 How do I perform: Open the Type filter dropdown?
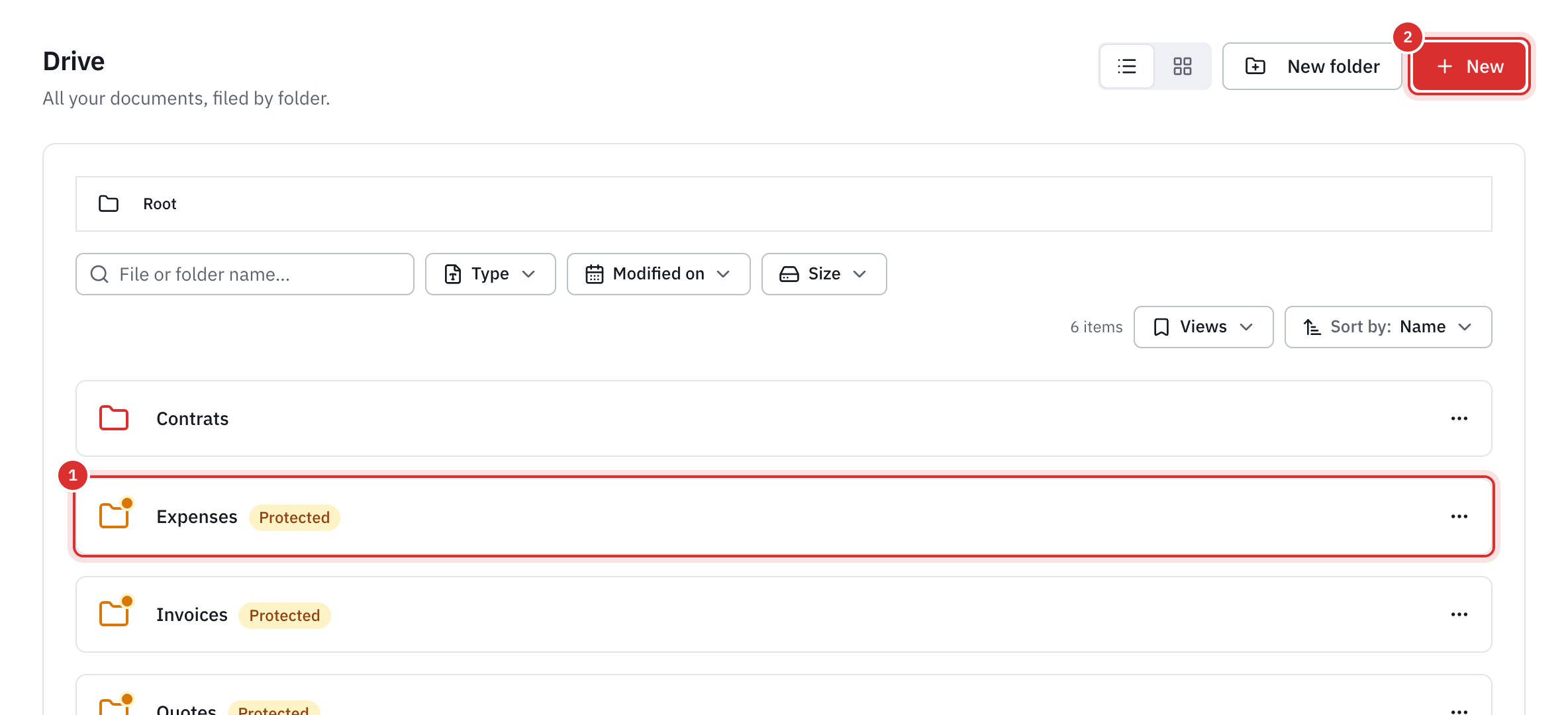[x=490, y=274]
